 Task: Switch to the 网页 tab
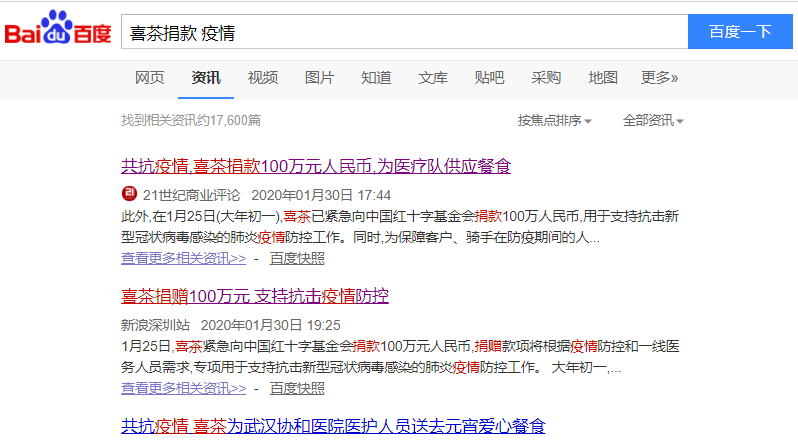[150, 78]
